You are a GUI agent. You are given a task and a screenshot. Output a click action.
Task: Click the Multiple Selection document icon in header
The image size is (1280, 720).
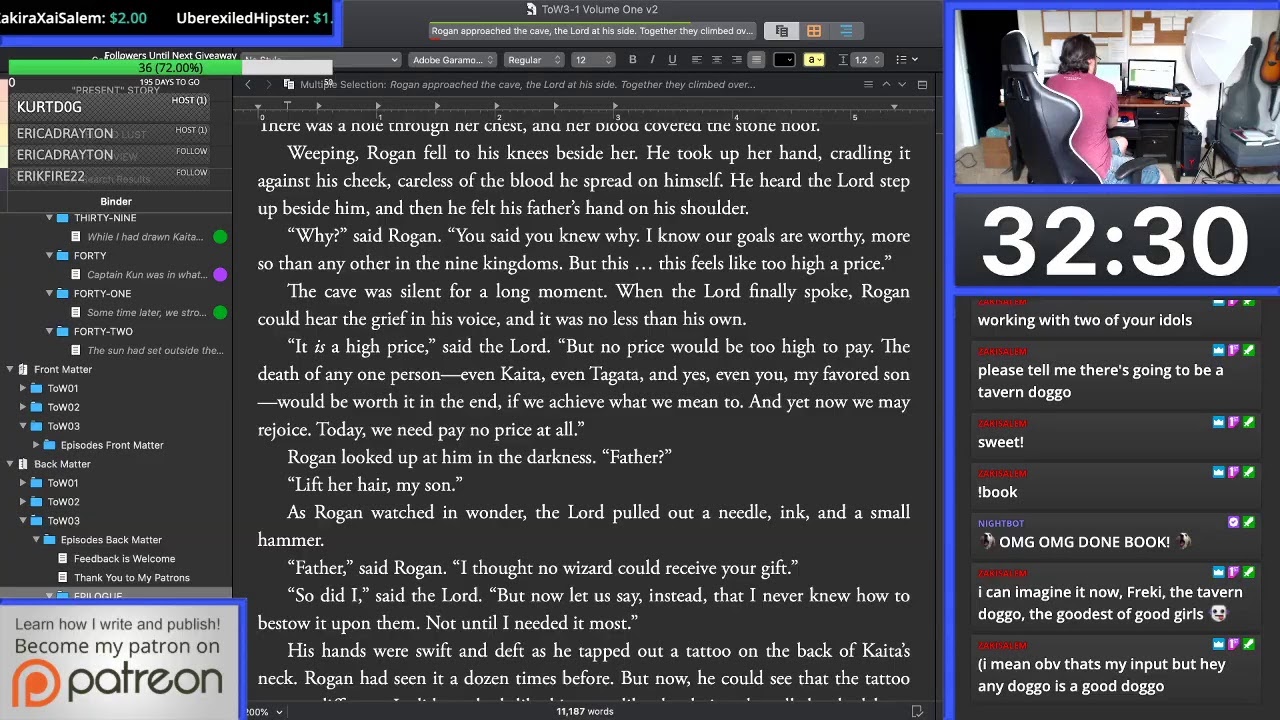[289, 85]
